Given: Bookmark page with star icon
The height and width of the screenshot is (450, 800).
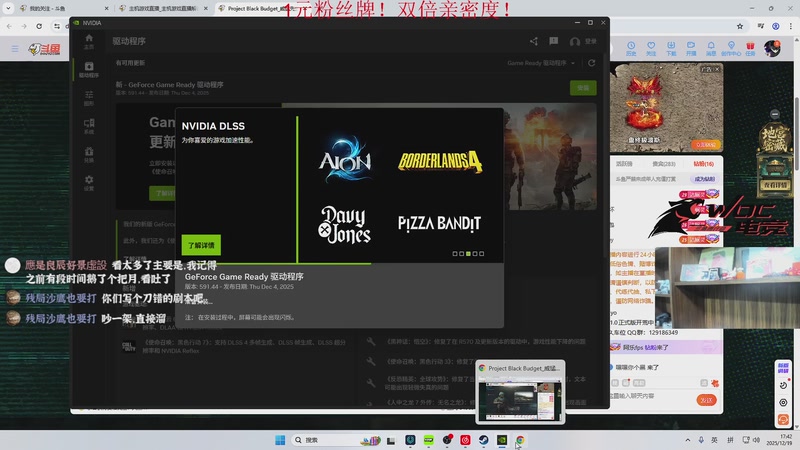Looking at the screenshot, I should click(740, 26).
